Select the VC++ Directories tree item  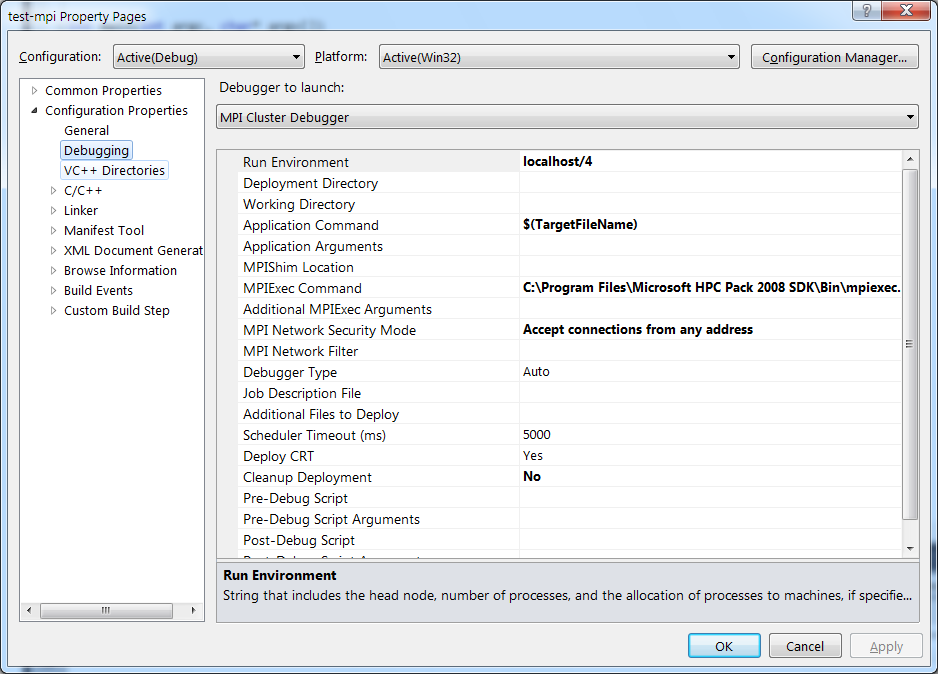click(114, 170)
